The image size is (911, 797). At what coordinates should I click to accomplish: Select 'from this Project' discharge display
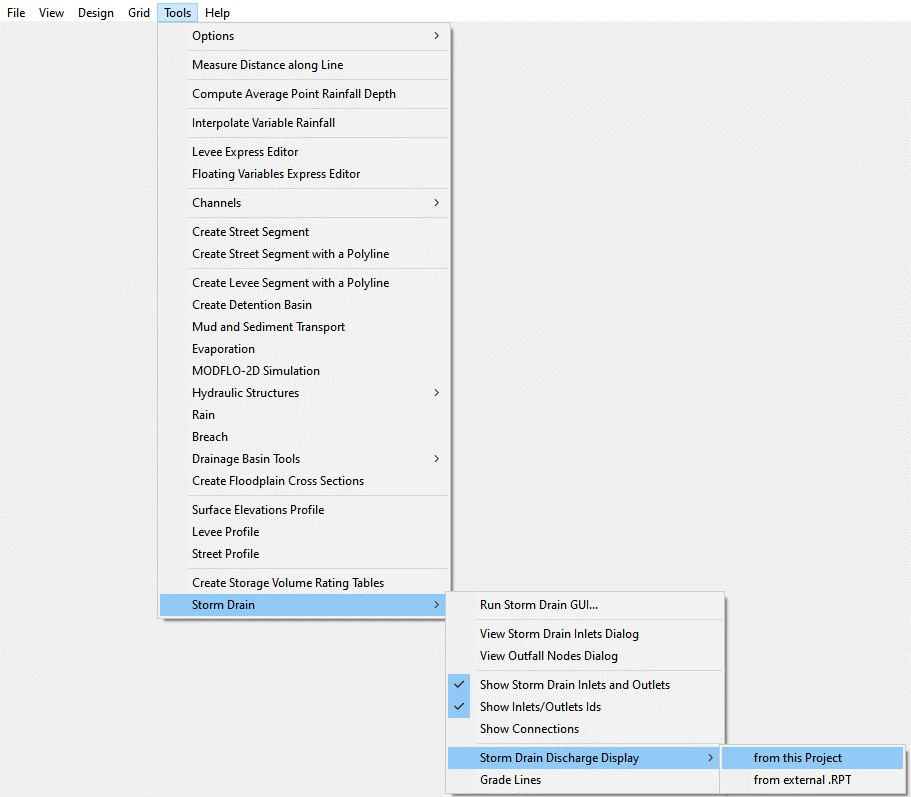pyautogui.click(x=797, y=758)
